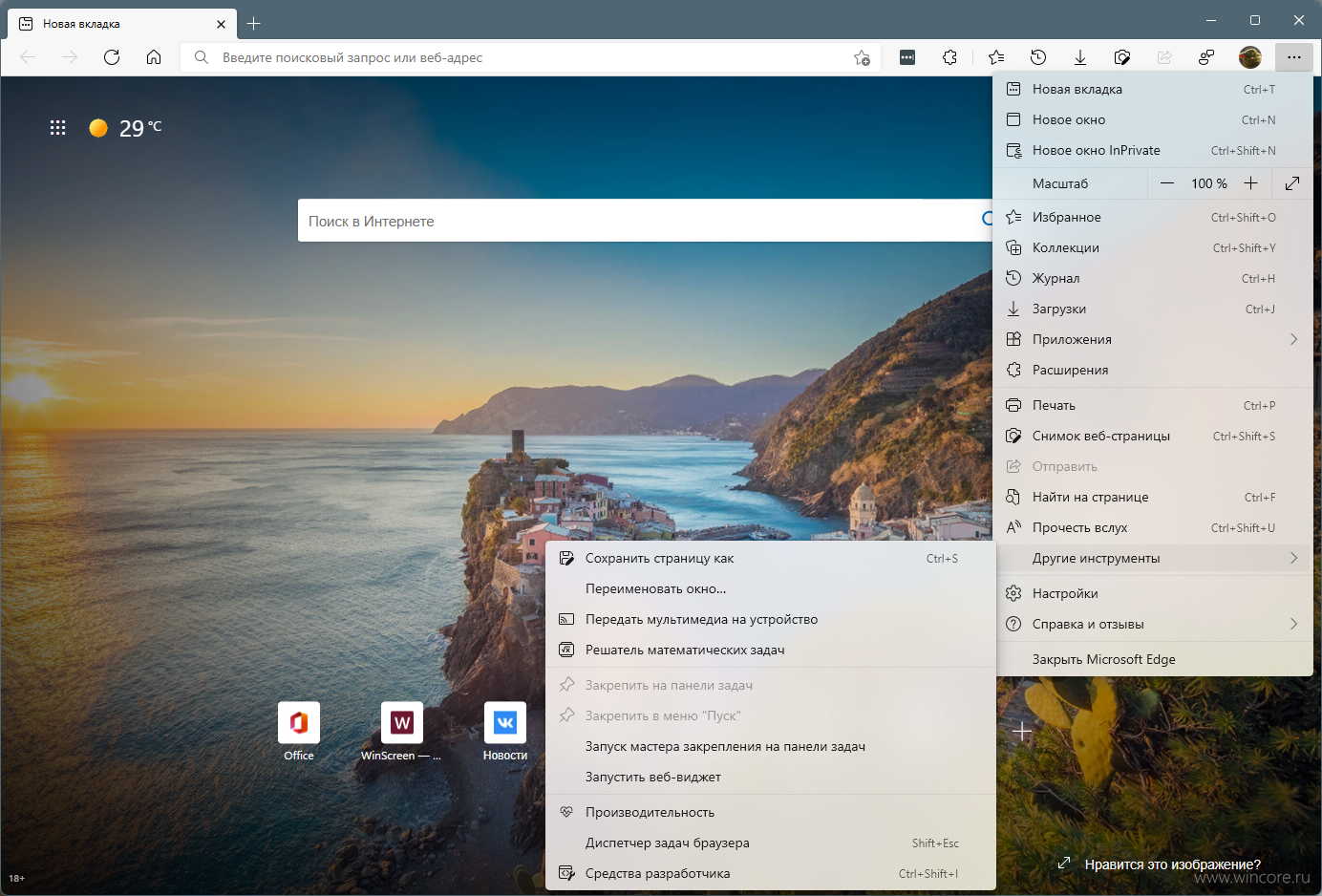Open the profile avatar picture
Image resolution: width=1322 pixels, height=896 pixels.
1249,57
